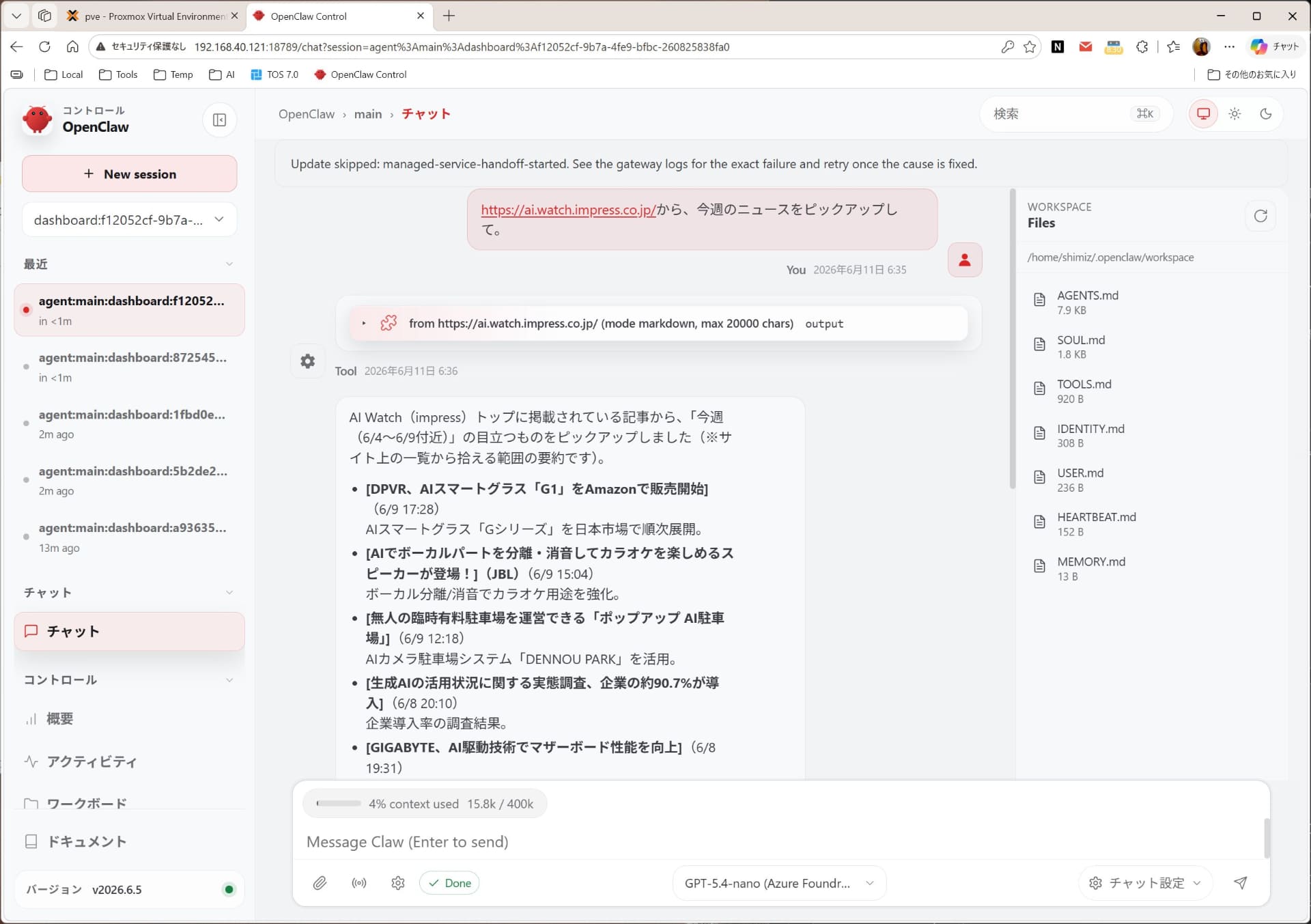Focus the 検索 search field
The height and width of the screenshot is (924, 1311).
[1075, 114]
